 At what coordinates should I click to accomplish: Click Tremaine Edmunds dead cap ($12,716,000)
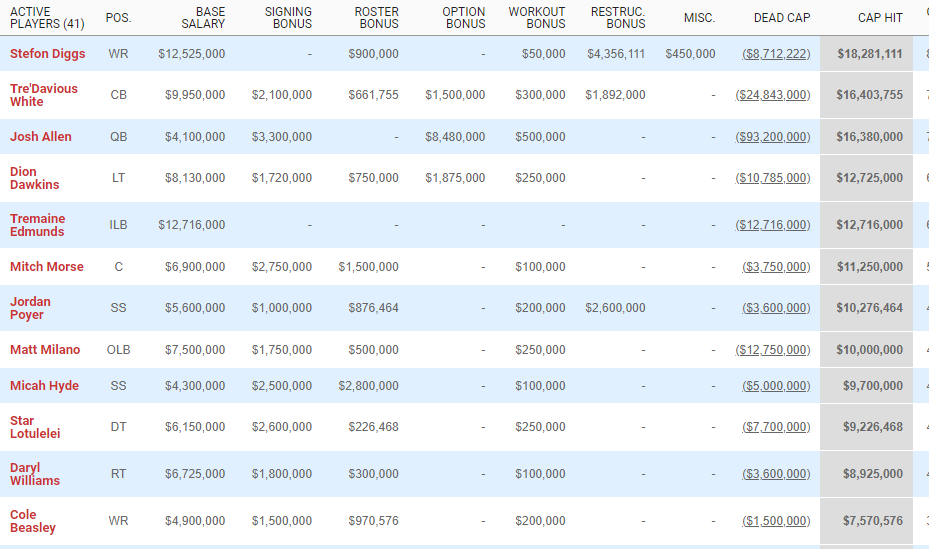click(773, 225)
